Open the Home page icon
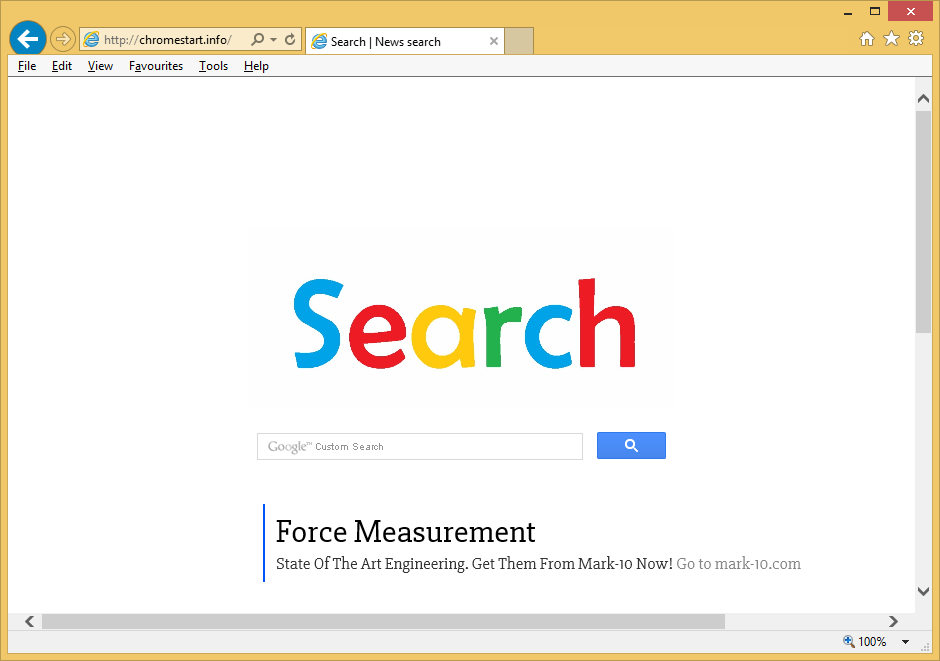 pos(867,39)
